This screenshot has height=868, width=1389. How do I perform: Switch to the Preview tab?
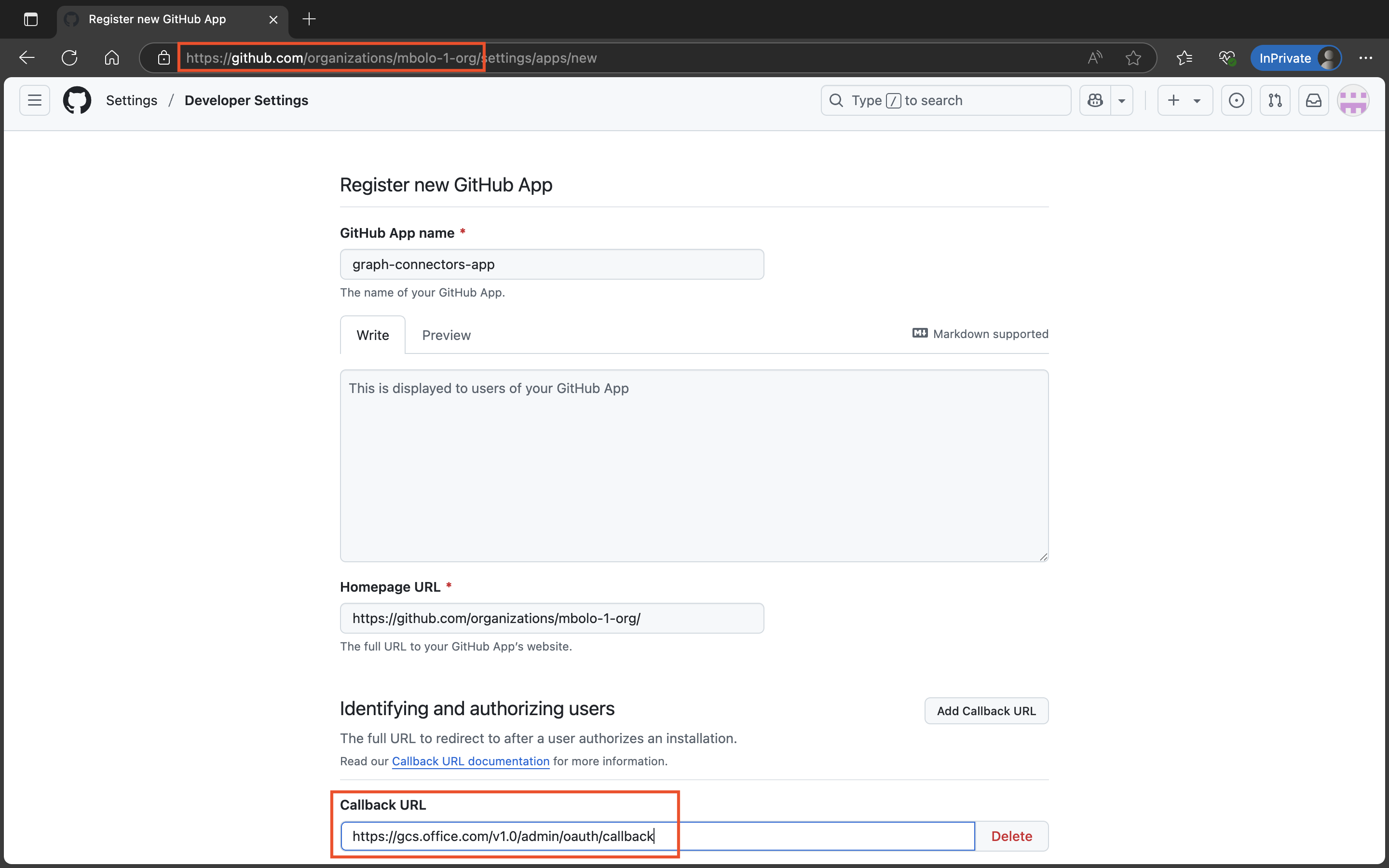446,335
